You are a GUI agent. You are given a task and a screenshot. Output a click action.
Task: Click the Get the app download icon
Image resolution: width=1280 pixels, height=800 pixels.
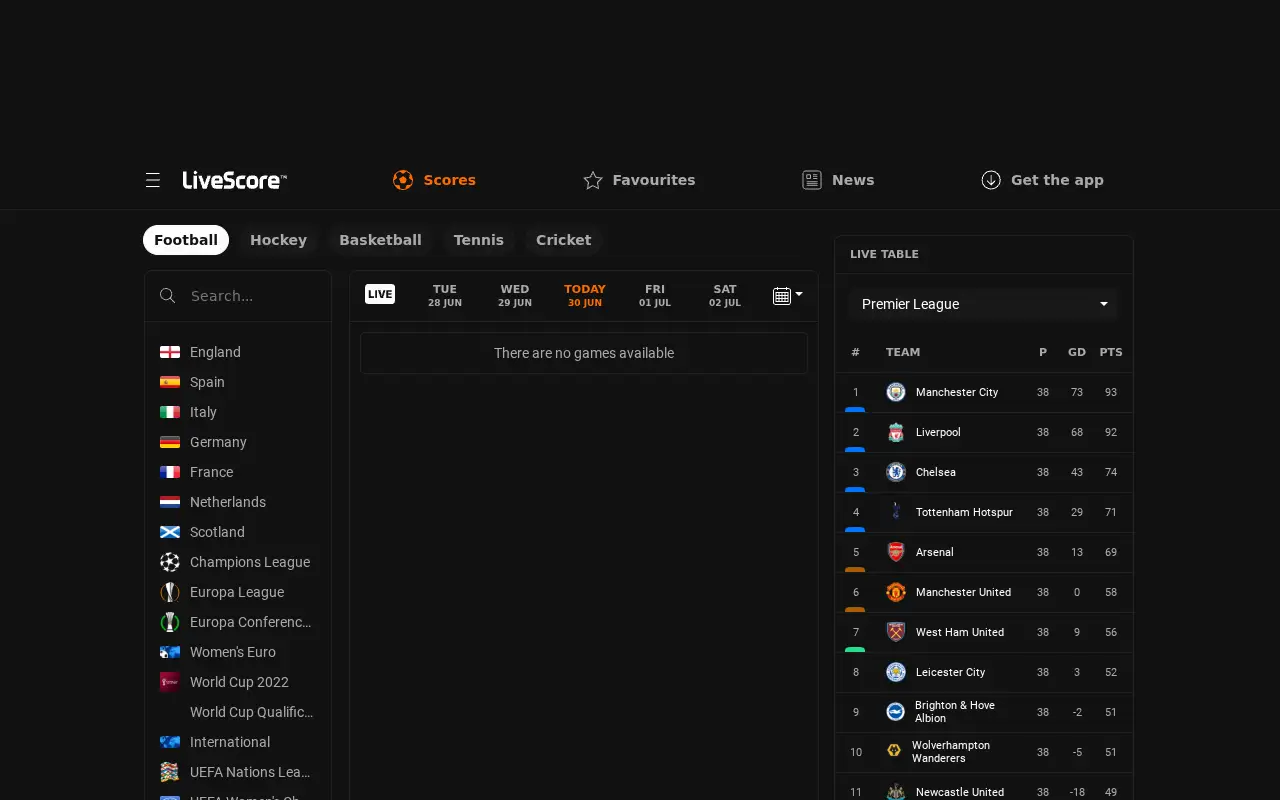pos(991,180)
